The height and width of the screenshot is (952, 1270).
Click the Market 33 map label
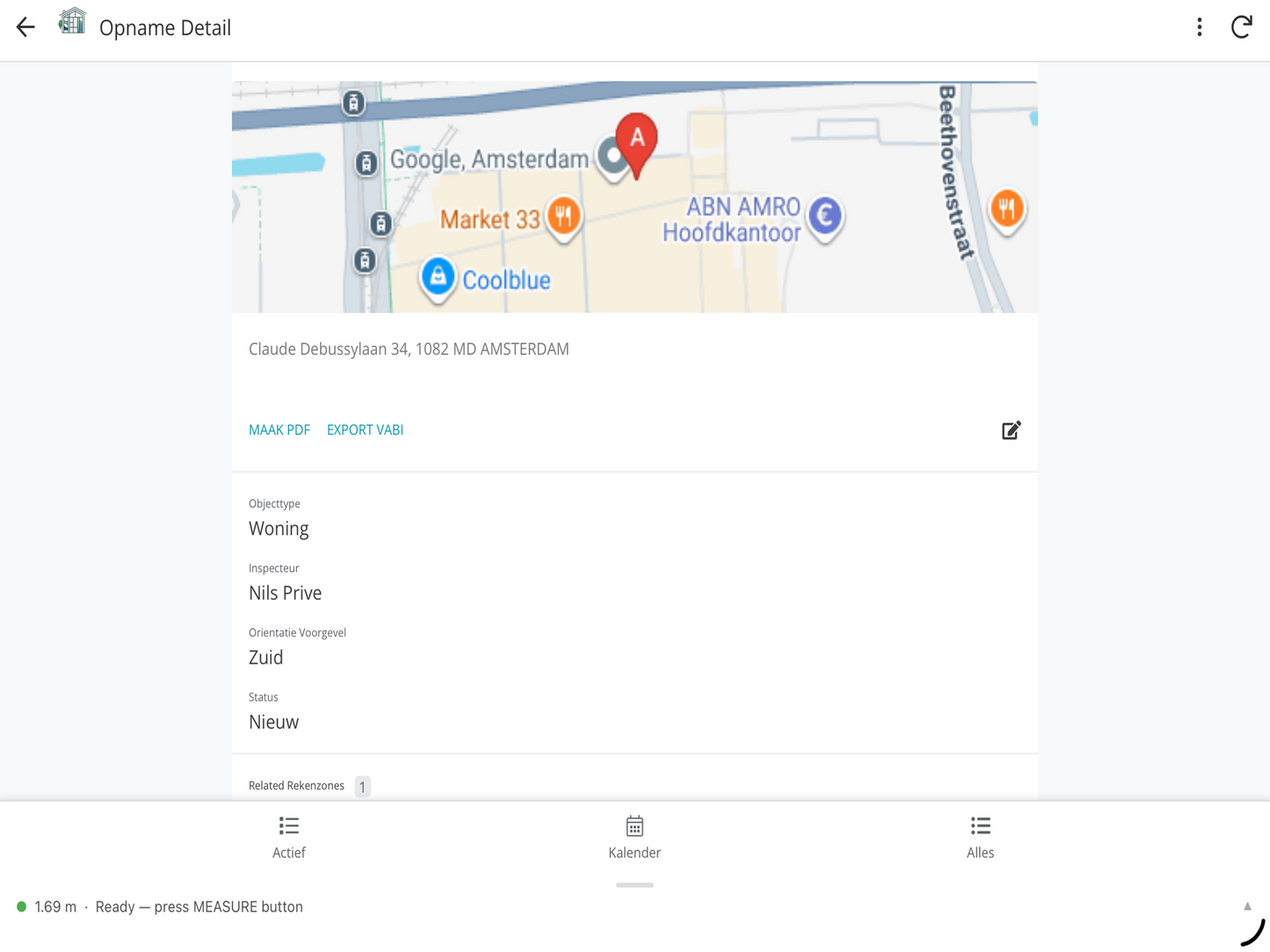(x=490, y=219)
